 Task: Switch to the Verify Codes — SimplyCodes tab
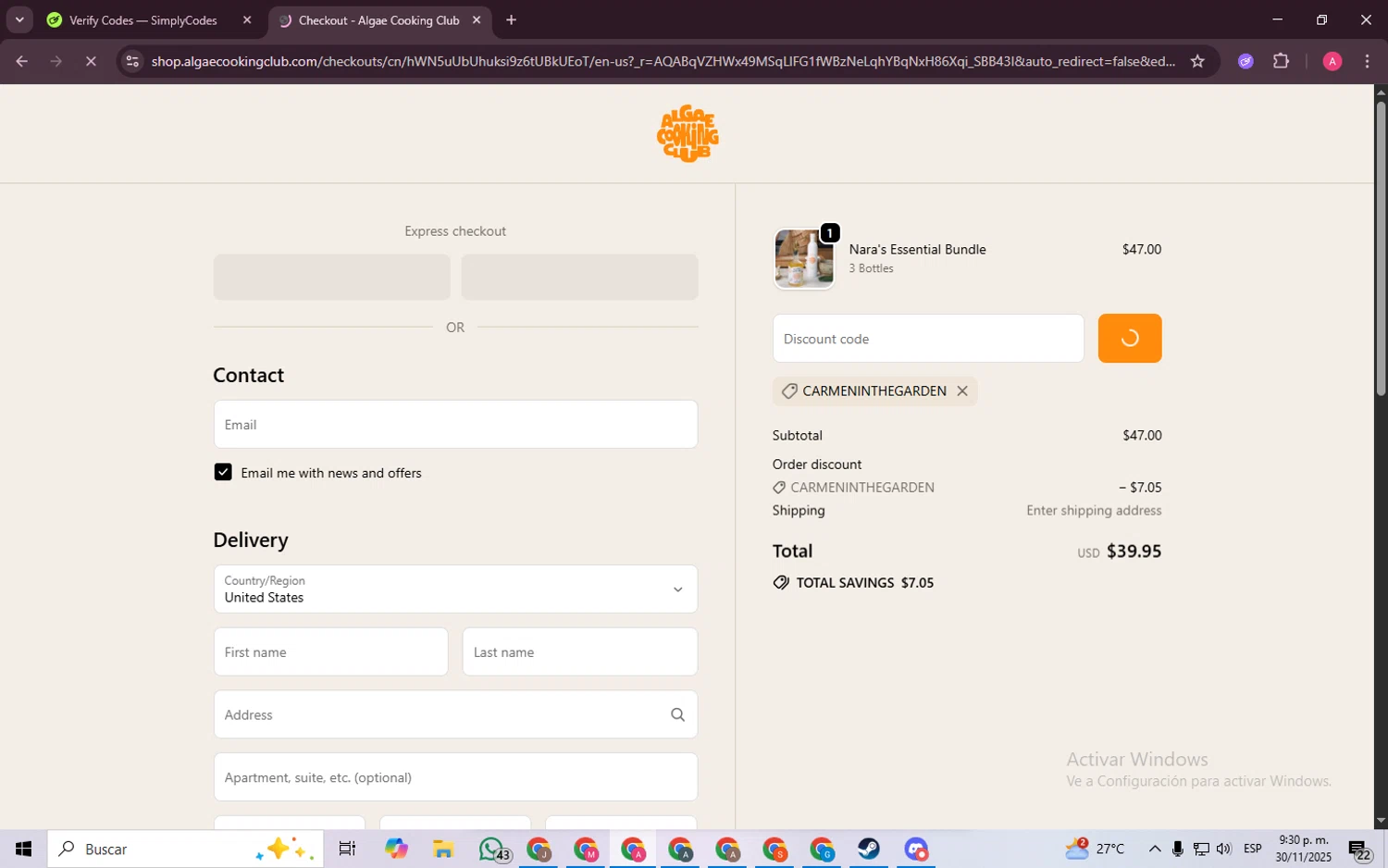(x=143, y=19)
